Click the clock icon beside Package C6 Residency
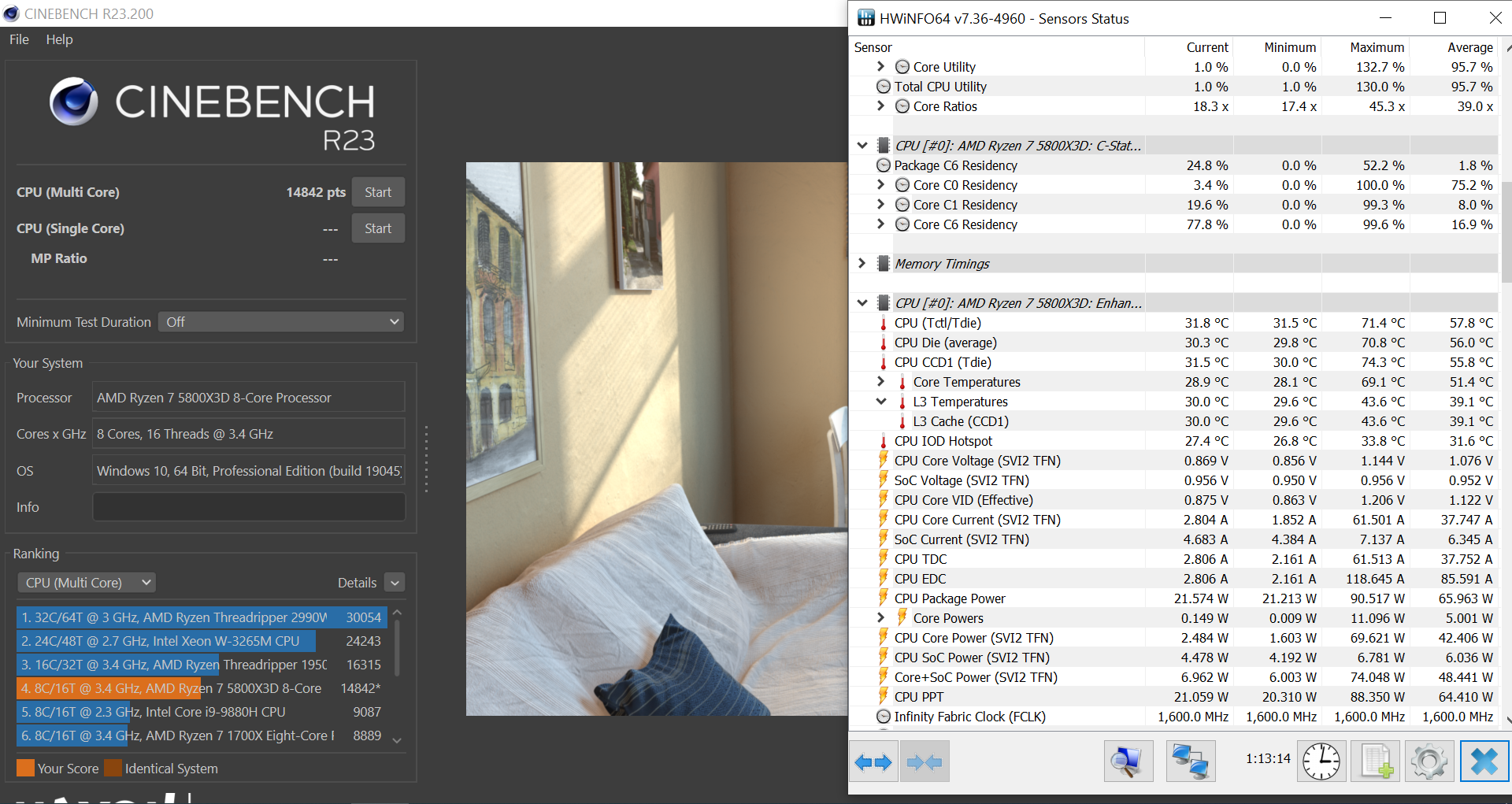This screenshot has height=804, width=1512. 884,165
